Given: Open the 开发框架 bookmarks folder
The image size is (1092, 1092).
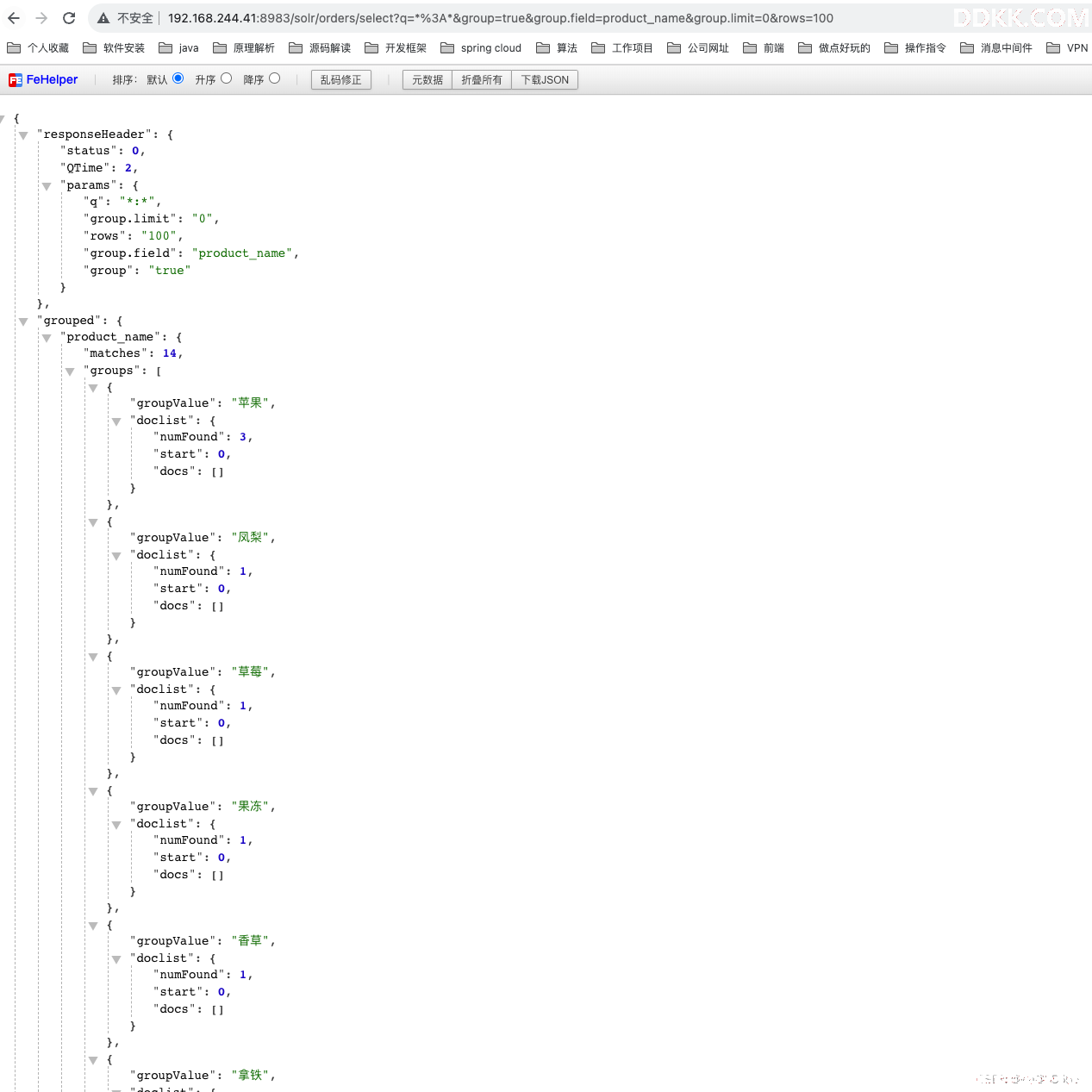Looking at the screenshot, I should (396, 48).
